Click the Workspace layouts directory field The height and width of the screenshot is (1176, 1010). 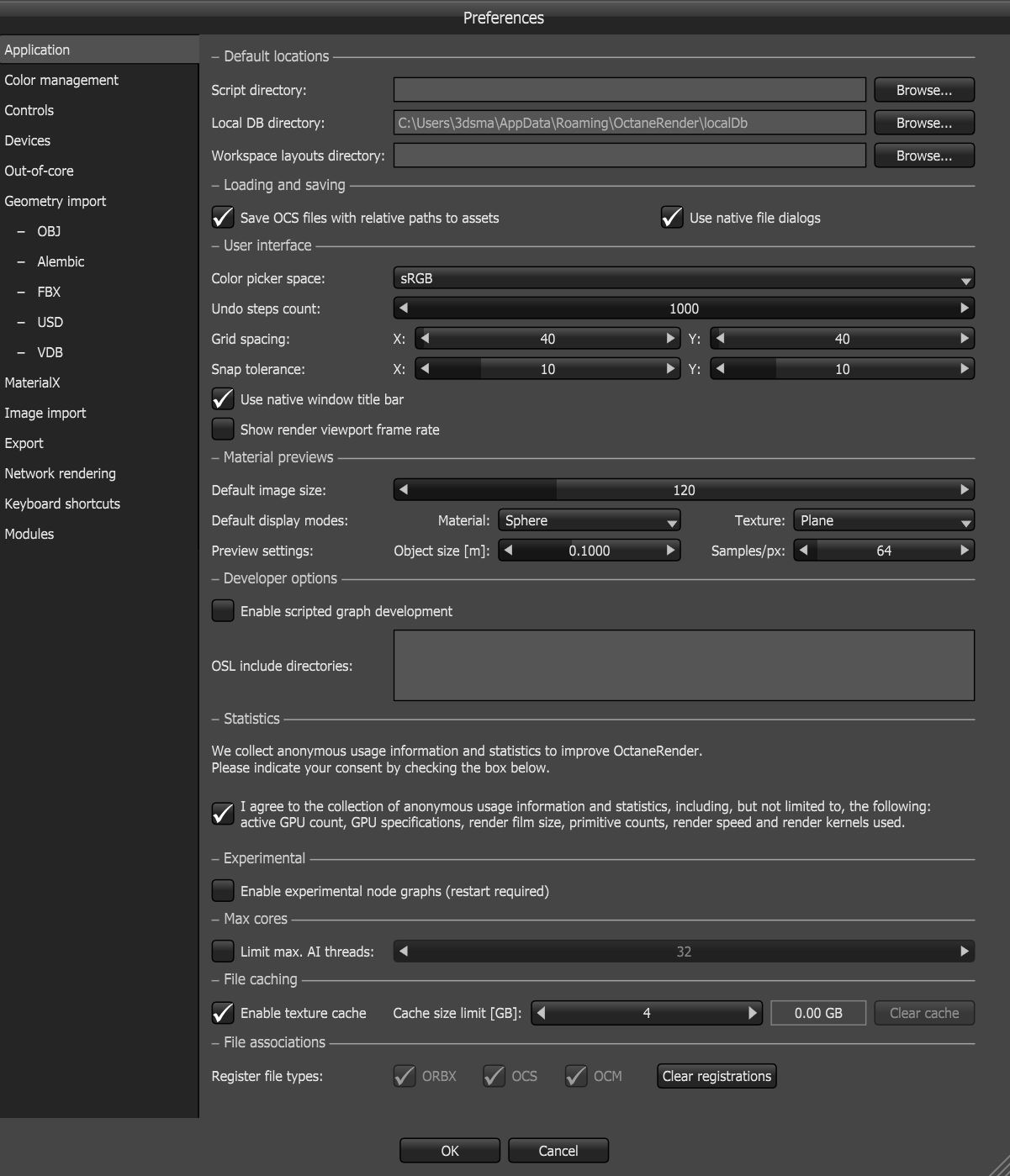point(630,156)
